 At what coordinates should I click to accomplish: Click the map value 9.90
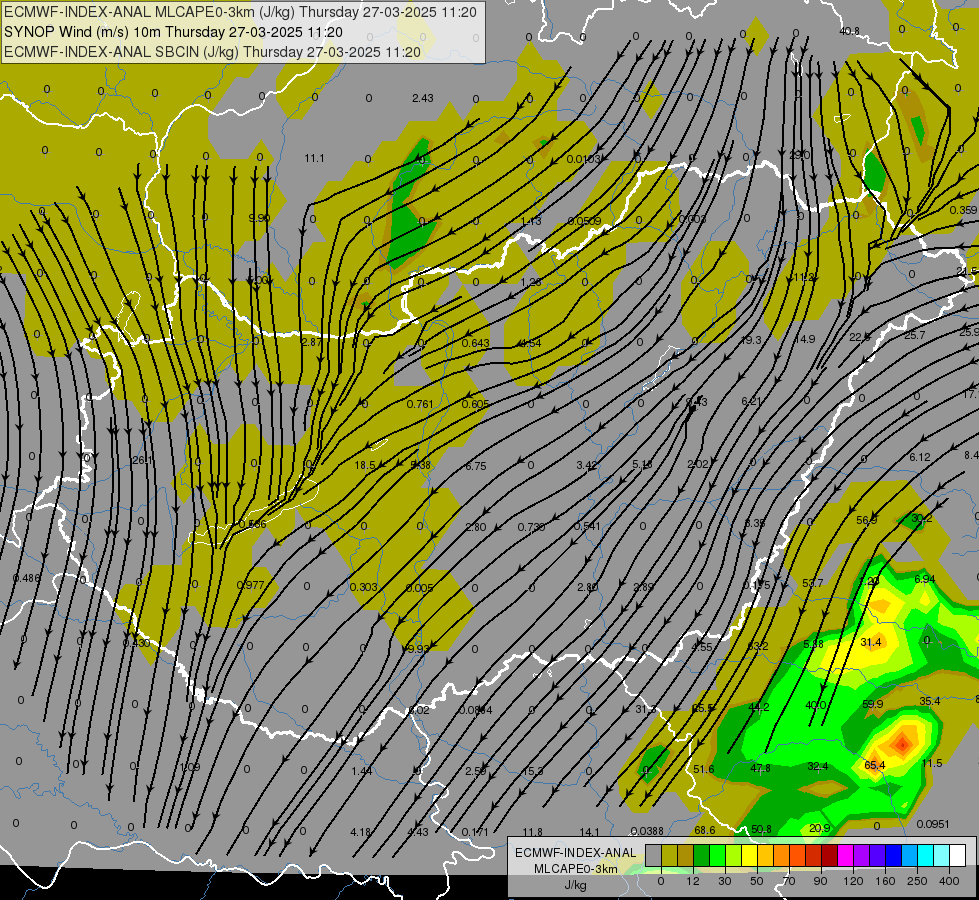tap(259, 218)
